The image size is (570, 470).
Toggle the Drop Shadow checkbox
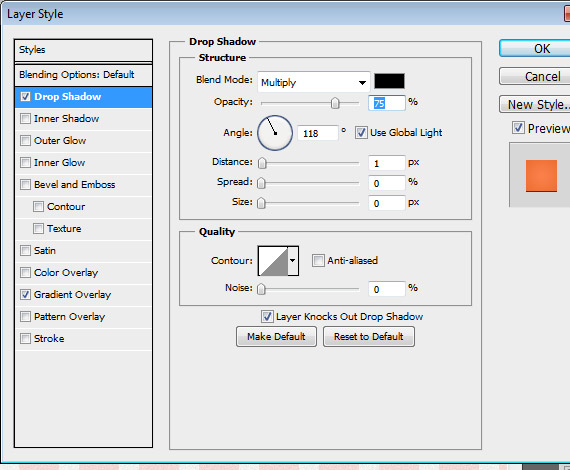(25, 97)
